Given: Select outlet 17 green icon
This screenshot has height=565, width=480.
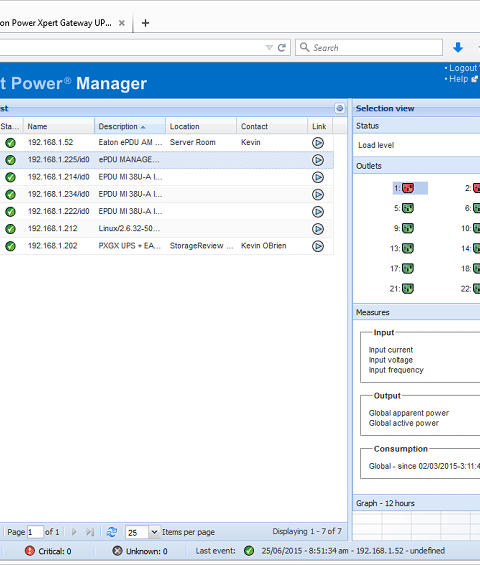Looking at the screenshot, I should (x=408, y=268).
